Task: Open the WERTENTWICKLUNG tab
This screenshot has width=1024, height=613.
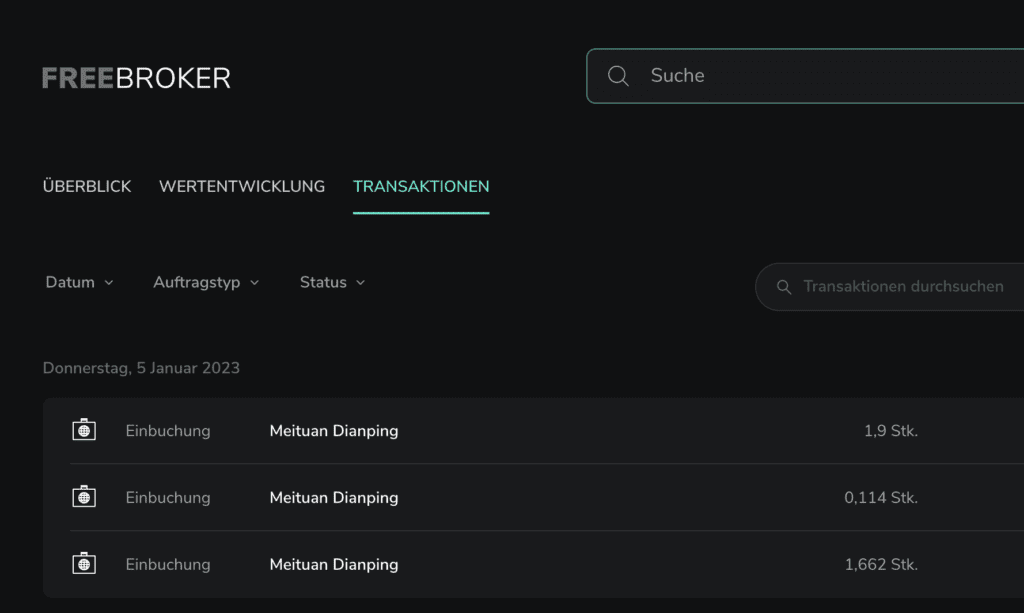Action: (x=242, y=186)
